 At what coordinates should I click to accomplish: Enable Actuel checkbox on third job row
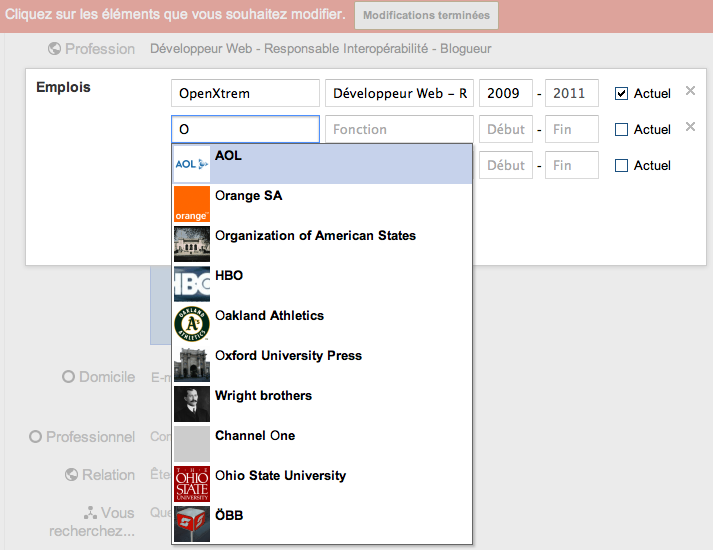621,165
